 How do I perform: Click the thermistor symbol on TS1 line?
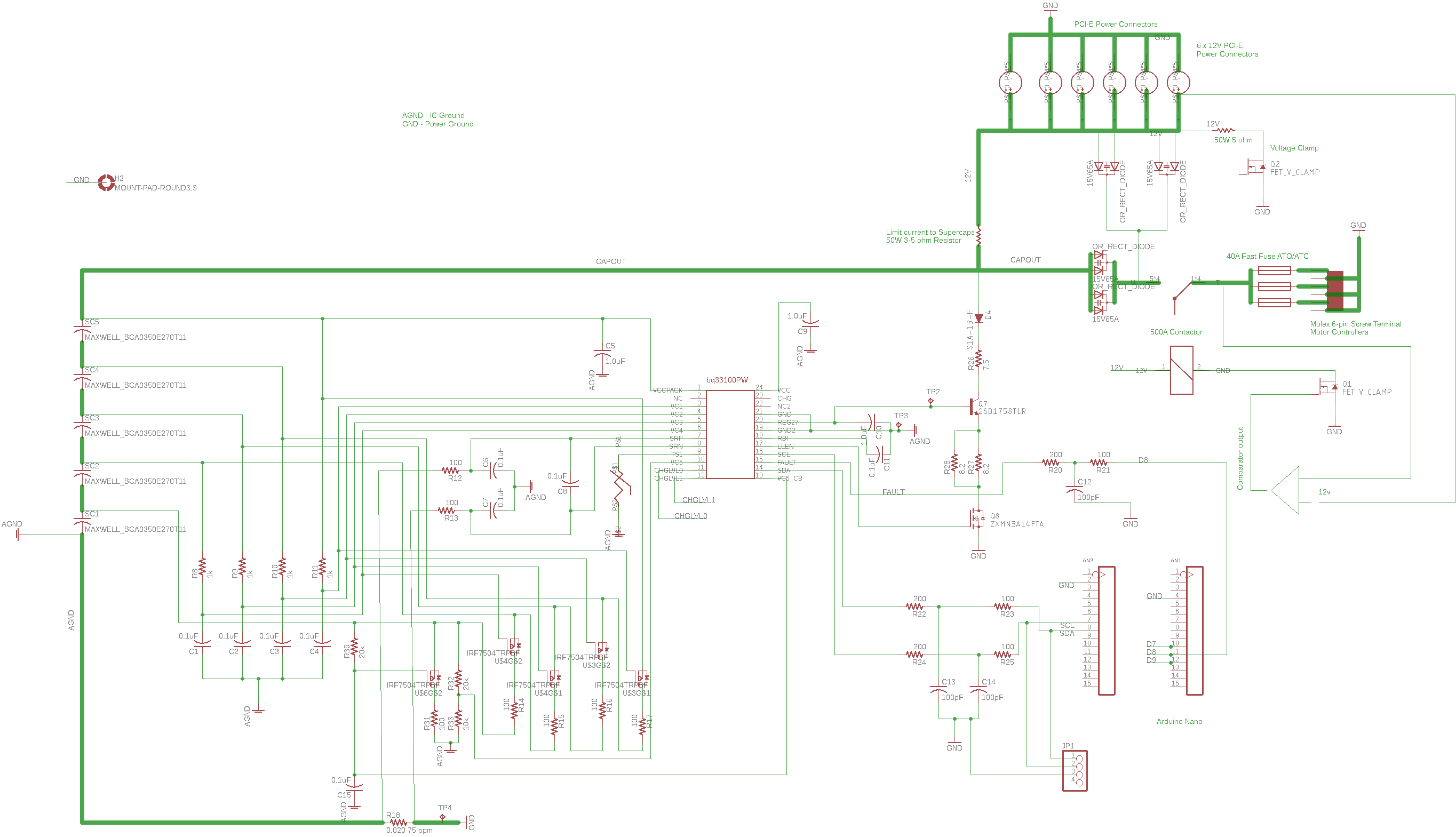tap(619, 487)
